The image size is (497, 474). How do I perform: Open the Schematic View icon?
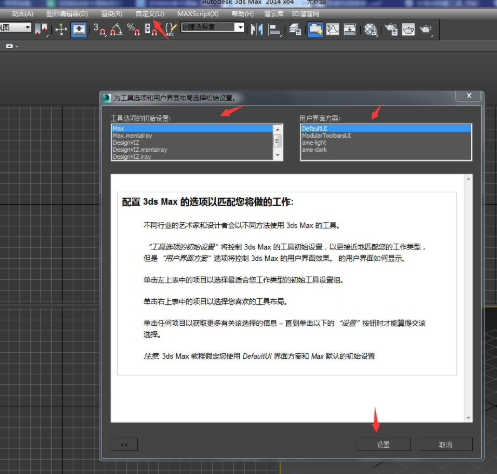[x=350, y=29]
